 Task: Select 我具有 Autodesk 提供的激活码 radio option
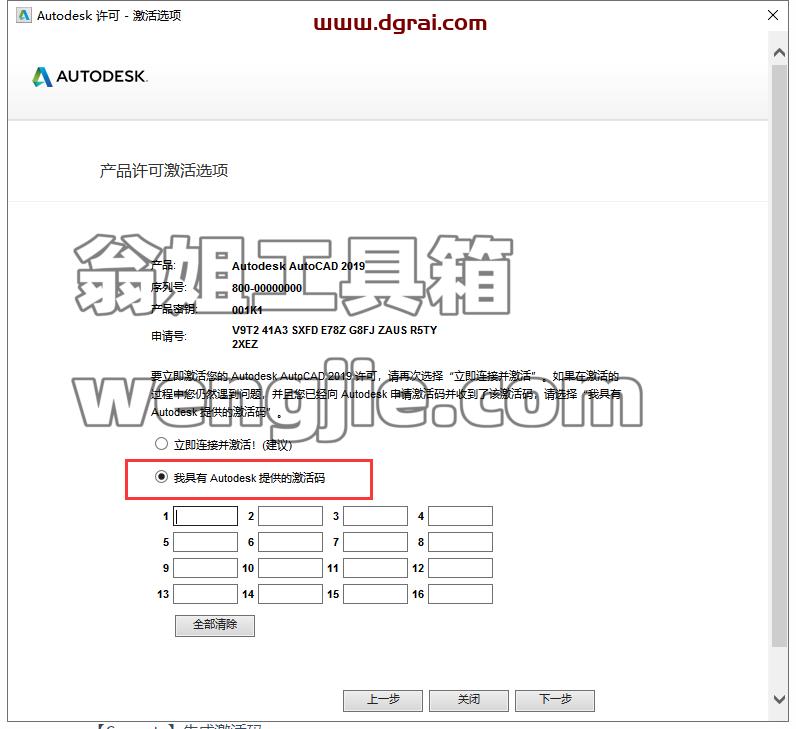161,477
